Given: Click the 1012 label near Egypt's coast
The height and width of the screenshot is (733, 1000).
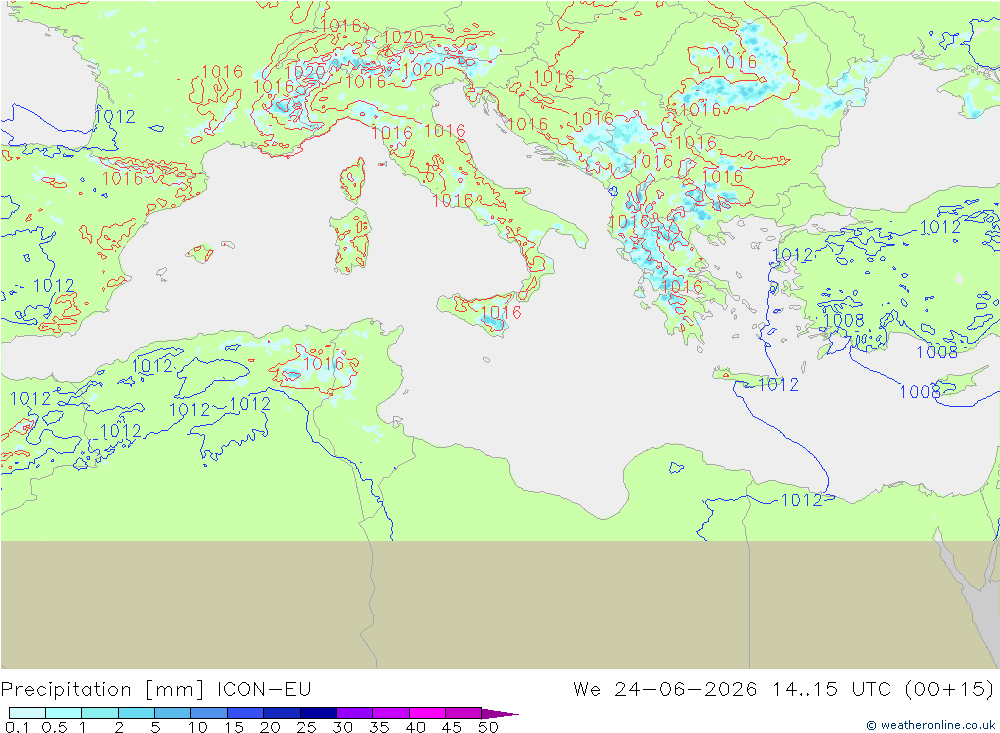Looking at the screenshot, I should click(x=802, y=500).
